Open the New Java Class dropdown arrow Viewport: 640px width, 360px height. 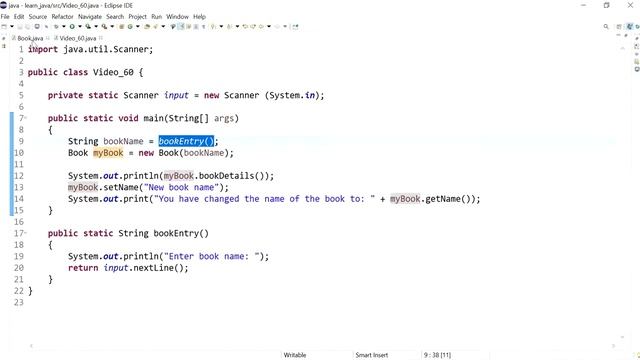(138, 27)
